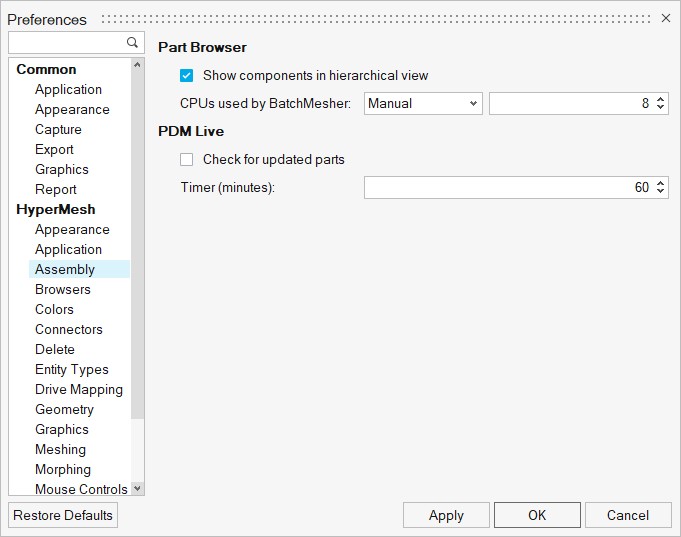Close the Preferences dialog

click(x=667, y=19)
